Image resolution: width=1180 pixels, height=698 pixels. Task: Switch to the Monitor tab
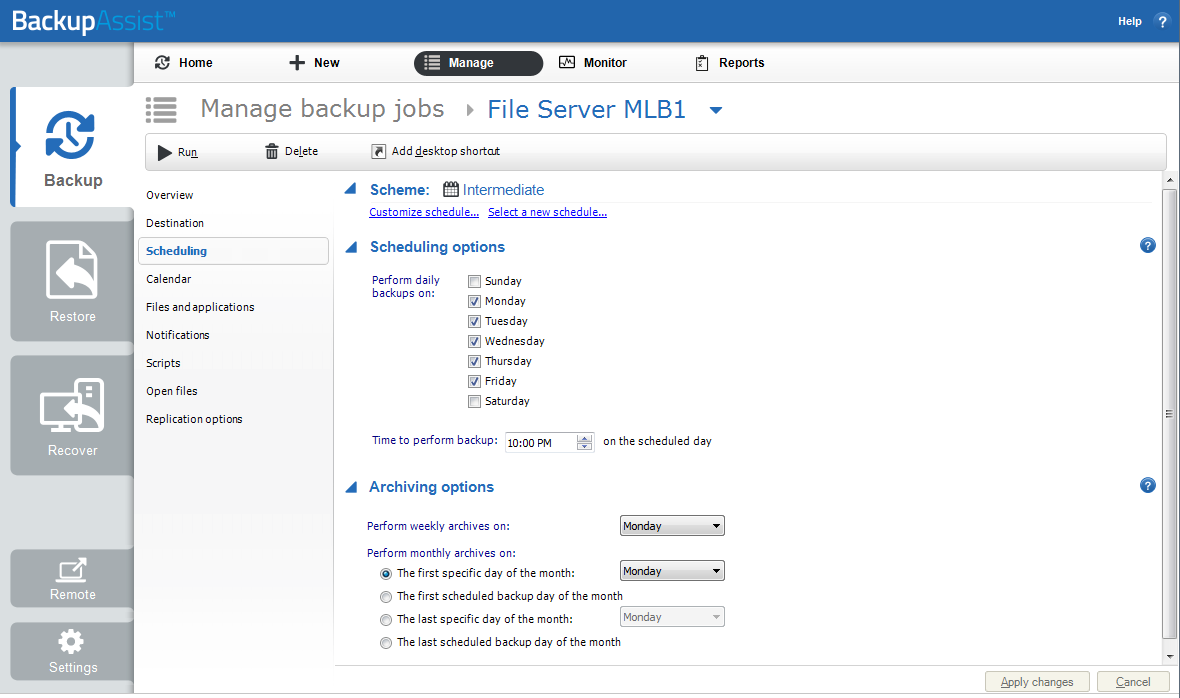[x=593, y=62]
